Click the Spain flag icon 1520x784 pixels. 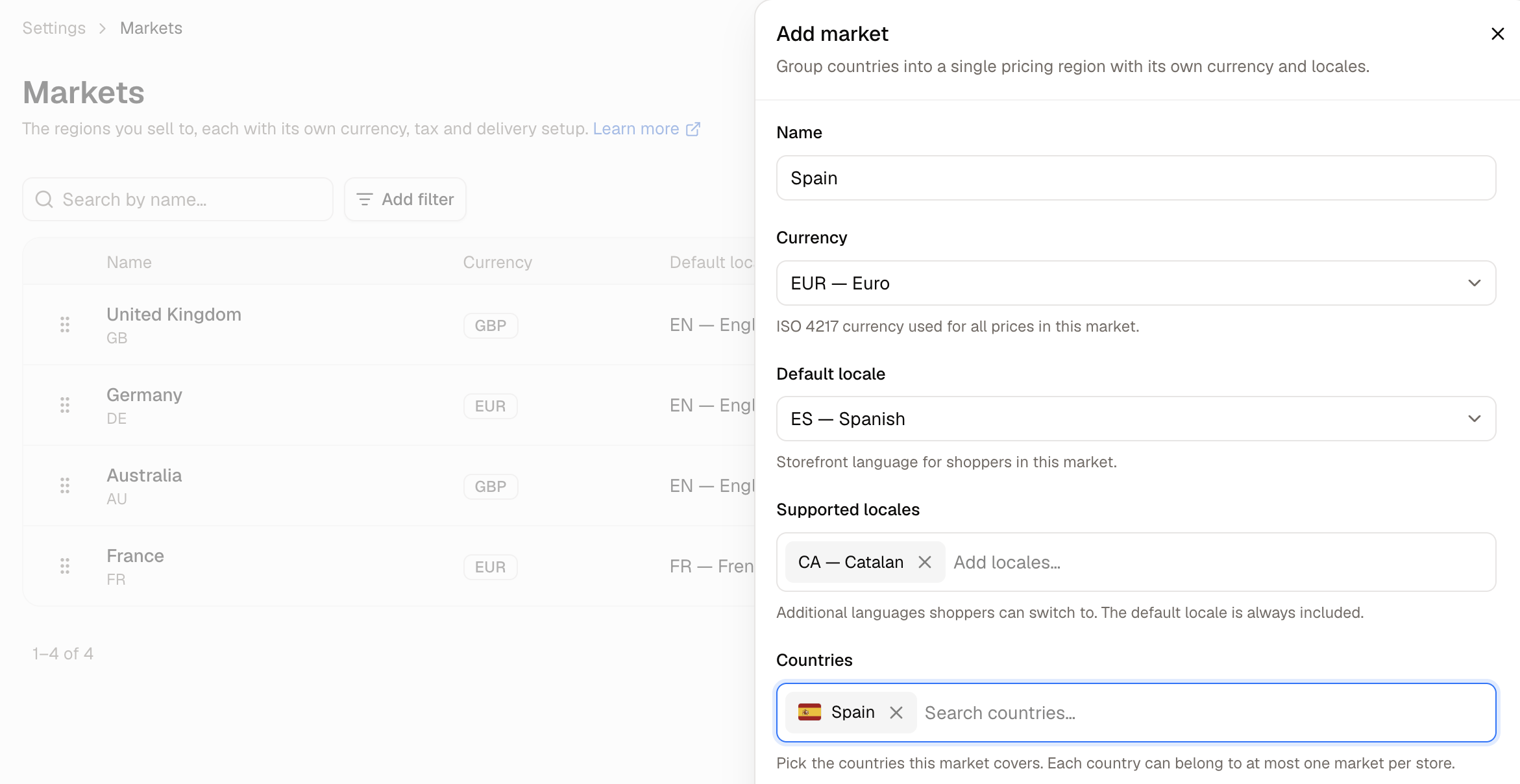[x=809, y=713]
